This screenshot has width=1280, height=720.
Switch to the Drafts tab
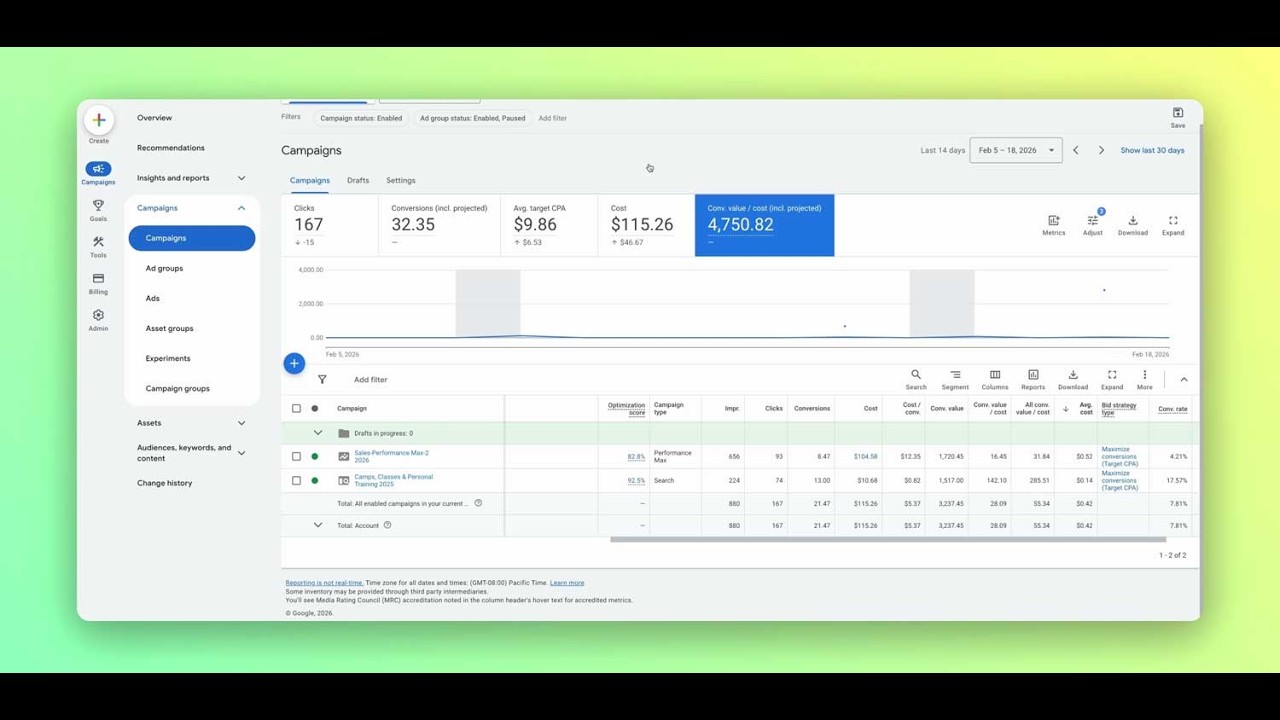tap(358, 181)
